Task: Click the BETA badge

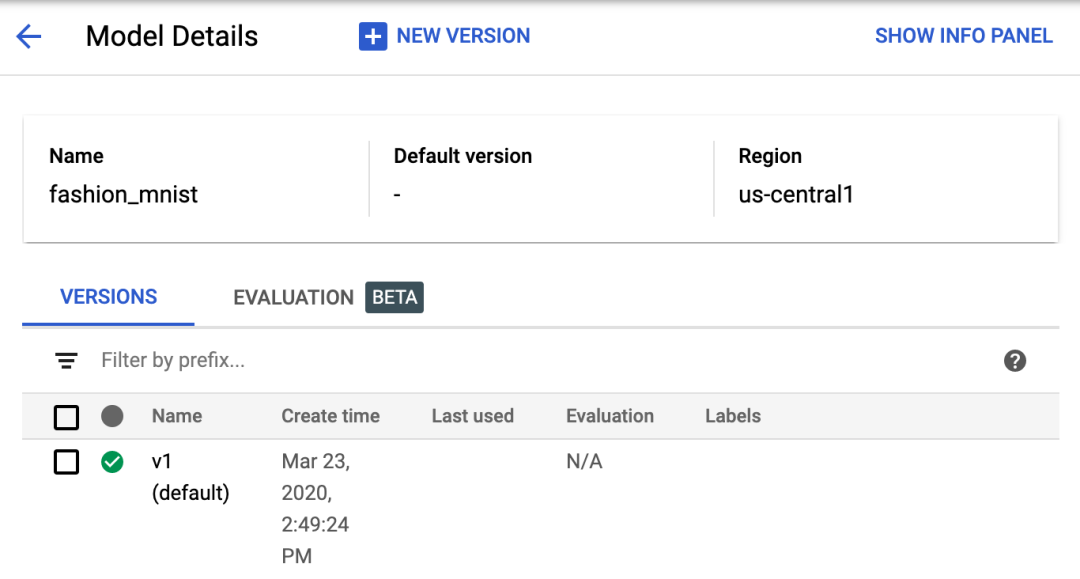Action: tap(394, 298)
